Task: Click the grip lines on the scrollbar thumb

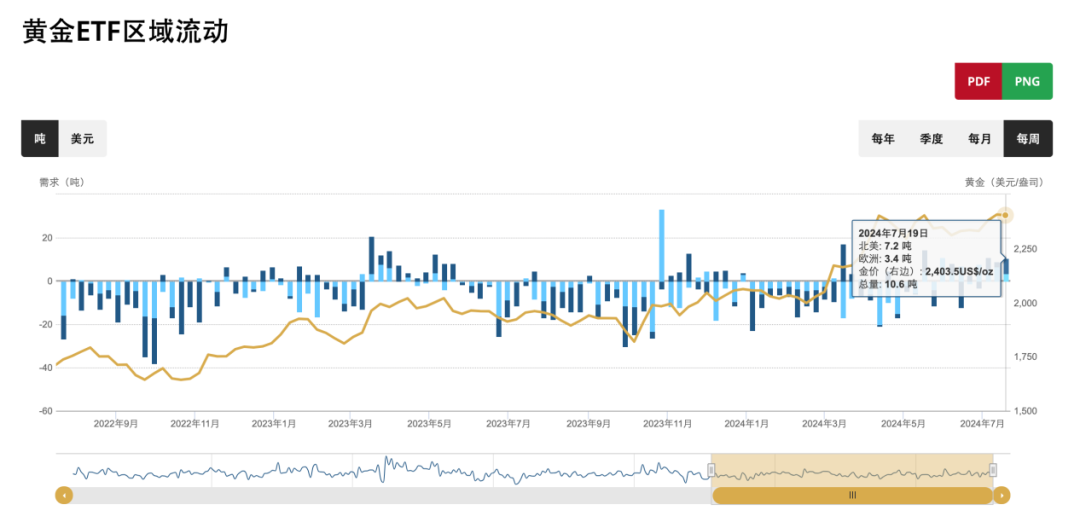Action: pos(852,495)
